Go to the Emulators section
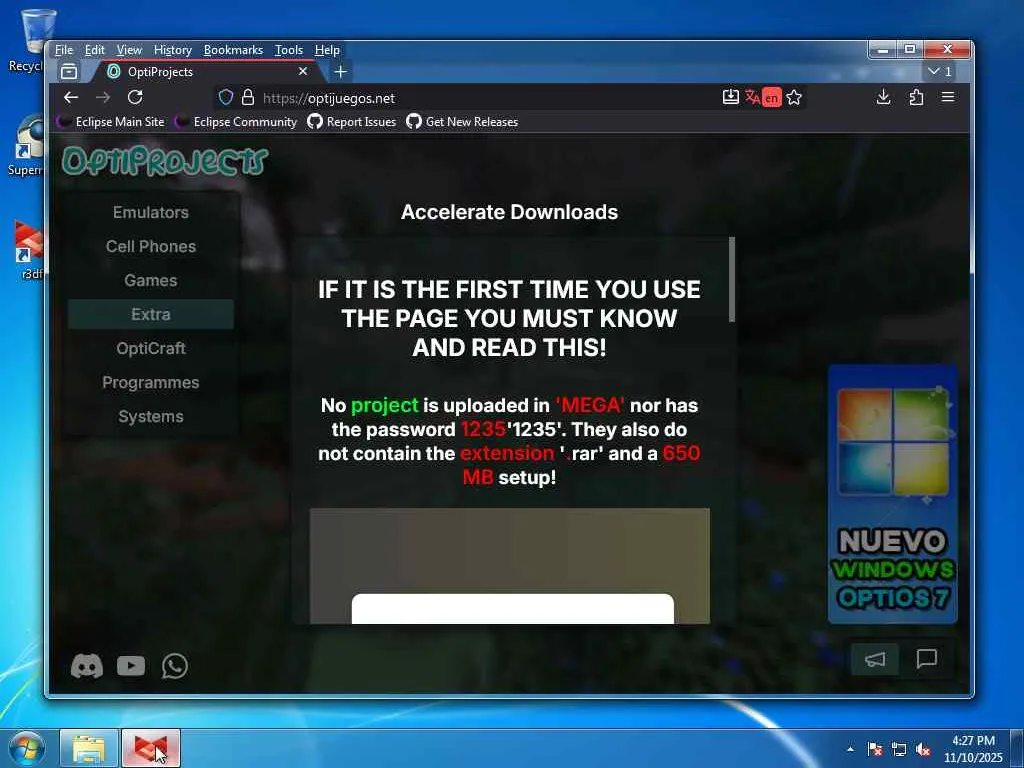Viewport: 1024px width, 768px height. point(151,212)
